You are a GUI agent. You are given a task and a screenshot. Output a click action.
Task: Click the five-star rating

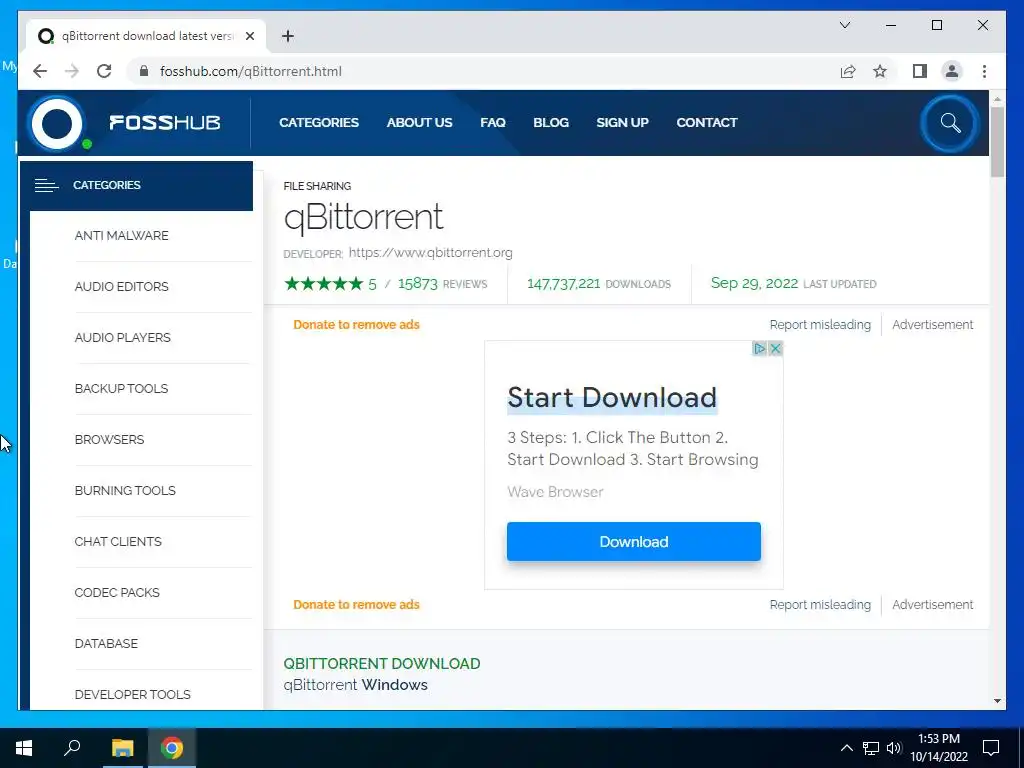coord(324,283)
